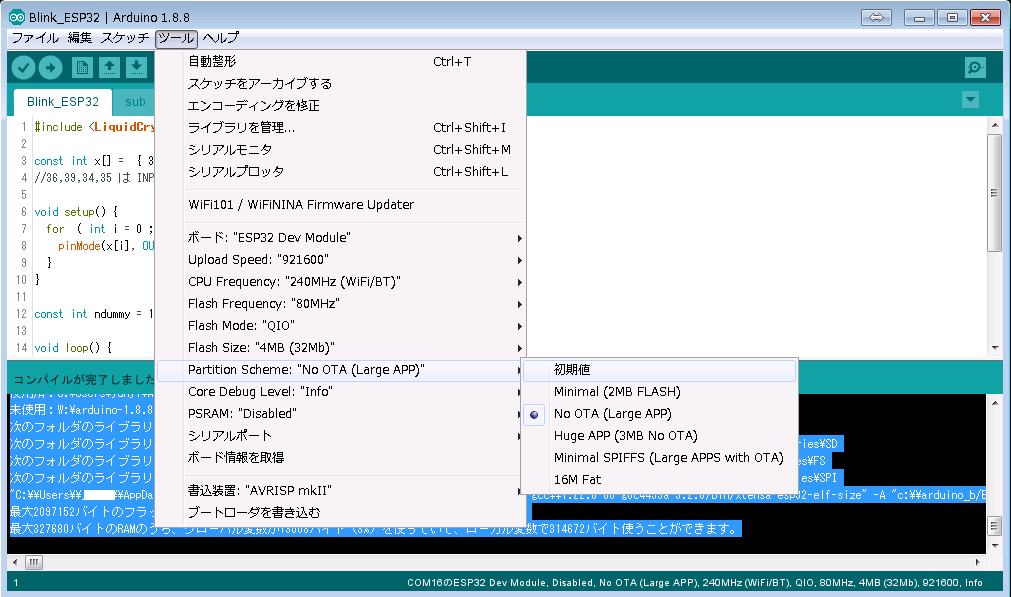Open the ヘルプ menu
The width and height of the screenshot is (1011, 597).
[x=221, y=38]
